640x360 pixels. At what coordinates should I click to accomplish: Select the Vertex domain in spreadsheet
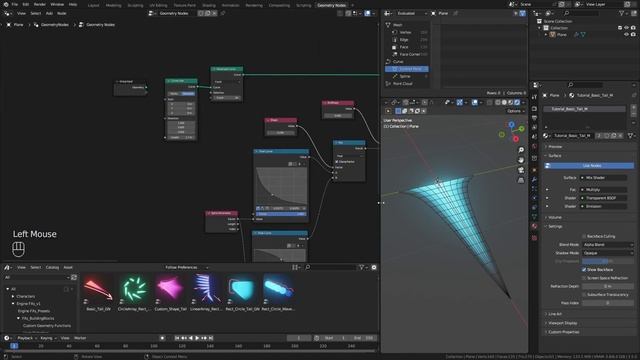[405, 32]
